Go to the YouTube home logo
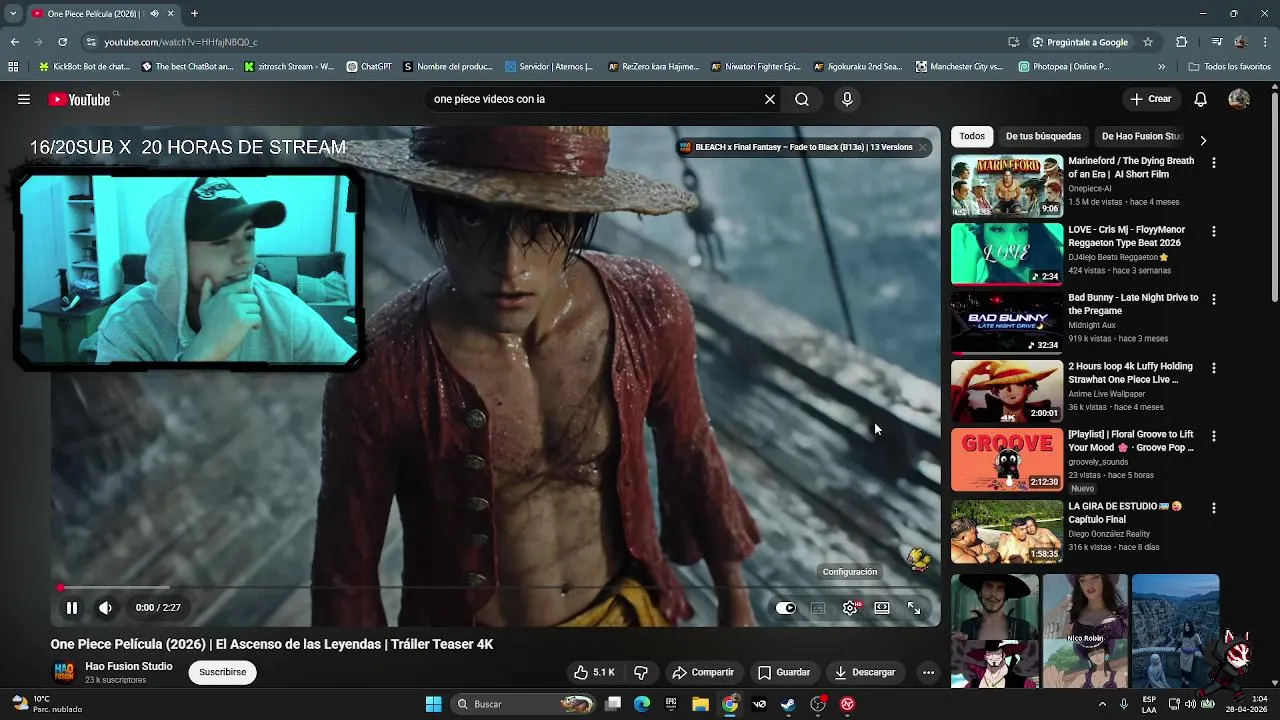The width and height of the screenshot is (1280, 720). coord(79,99)
